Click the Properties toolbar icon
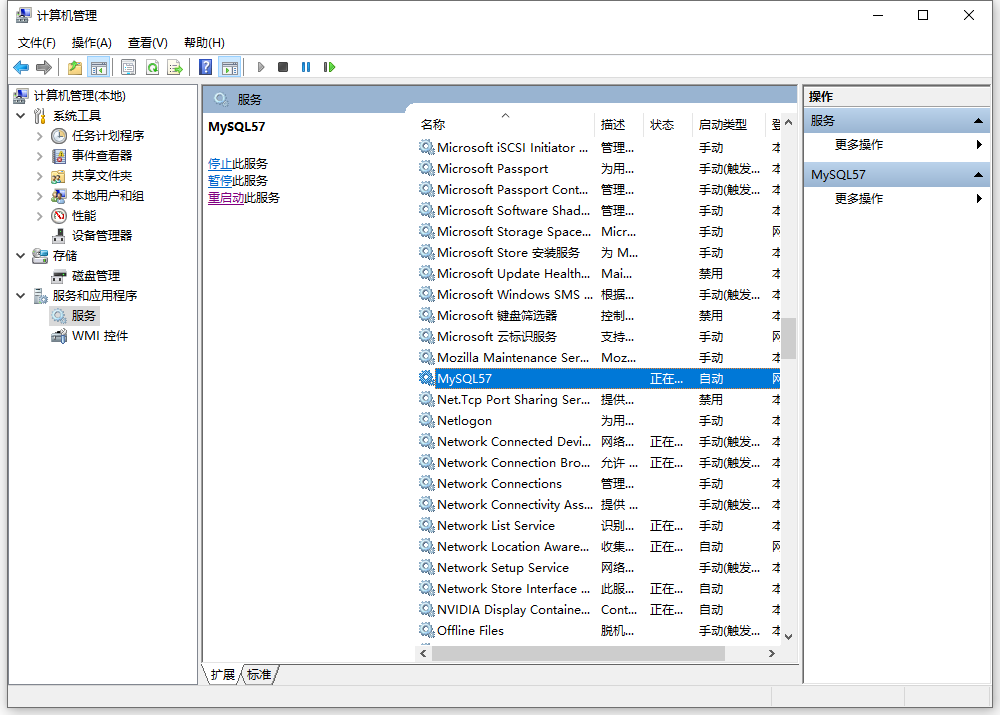This screenshot has height=715, width=1000. pos(129,67)
